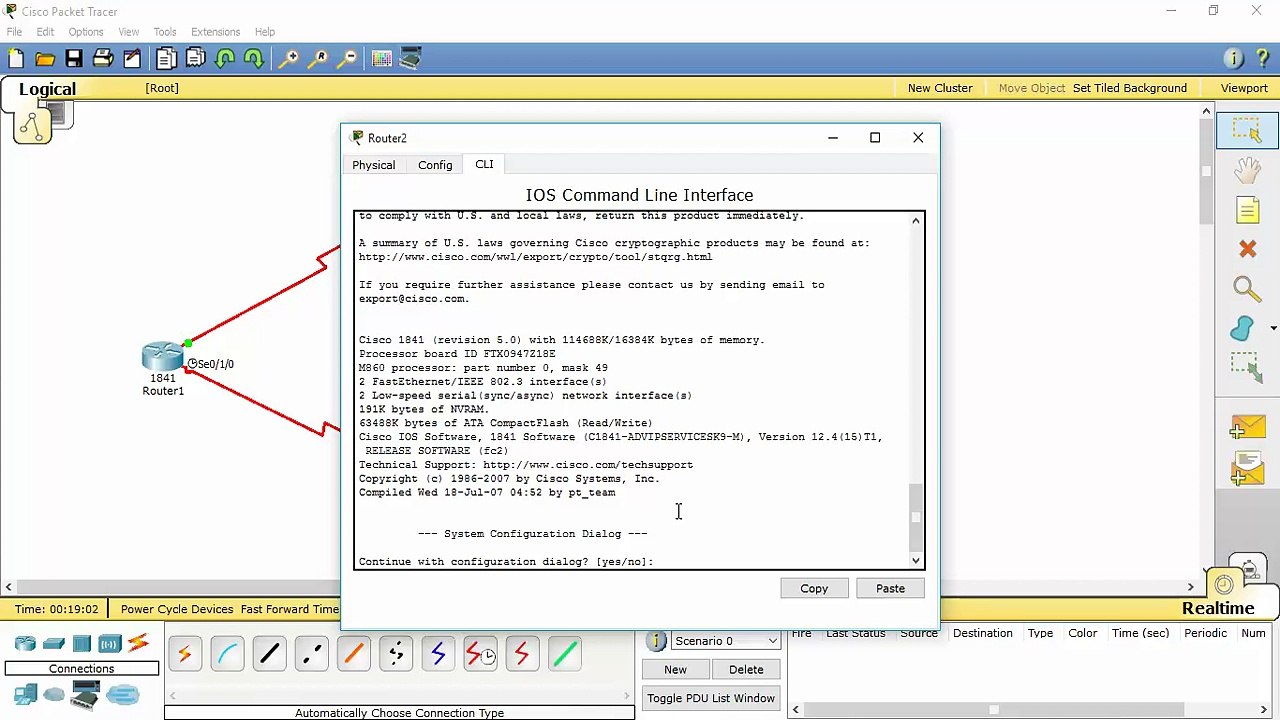Open the Options menu
The width and height of the screenshot is (1280, 720).
86,32
